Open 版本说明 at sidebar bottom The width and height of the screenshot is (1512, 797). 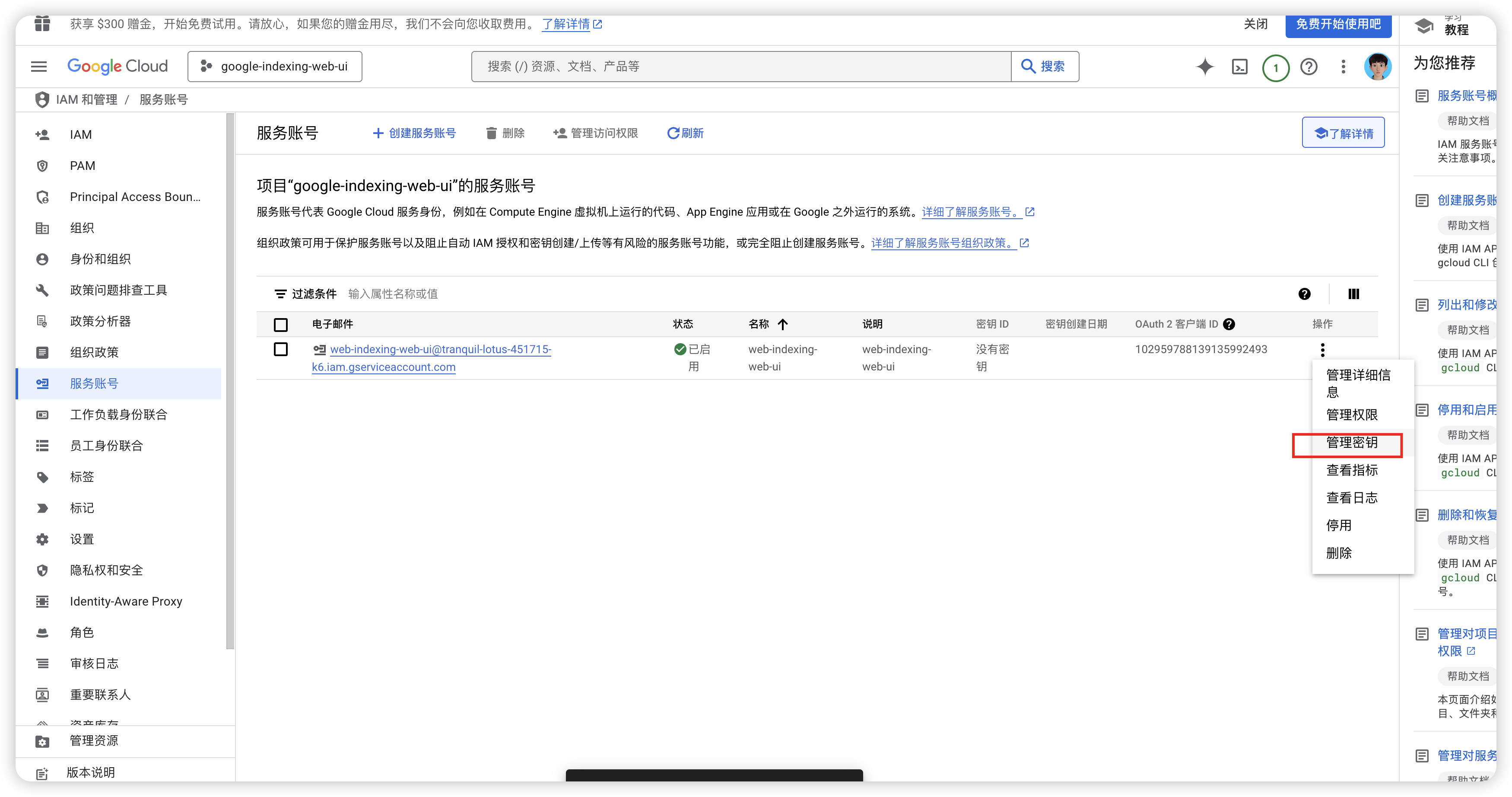(125, 772)
